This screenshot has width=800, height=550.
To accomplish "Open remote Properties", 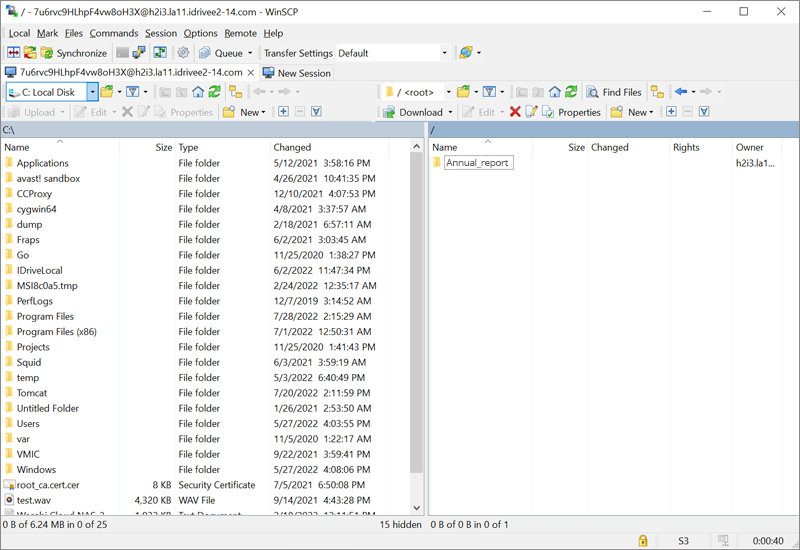I will pyautogui.click(x=571, y=112).
